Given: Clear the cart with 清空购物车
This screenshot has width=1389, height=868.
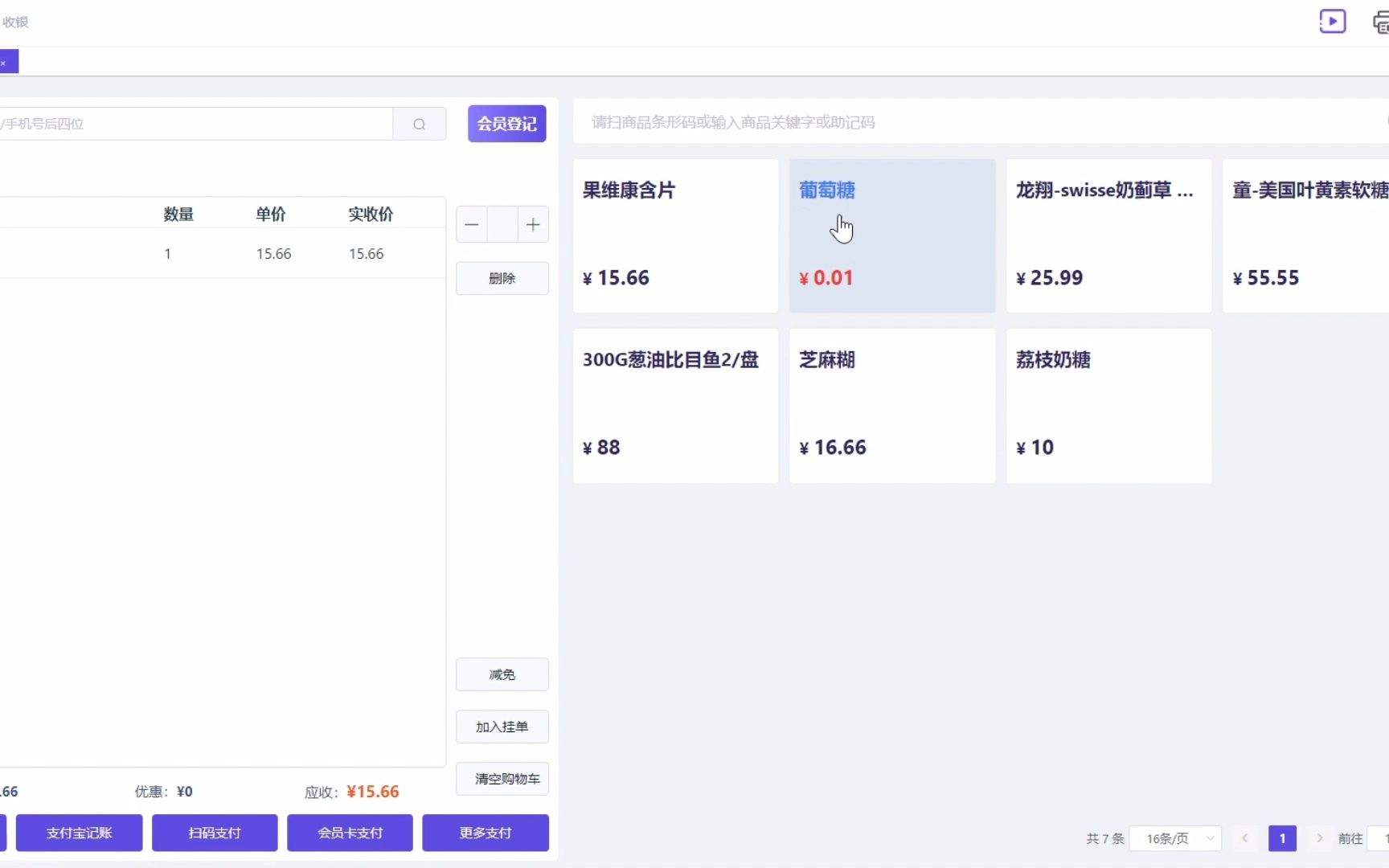Looking at the screenshot, I should 502,779.
